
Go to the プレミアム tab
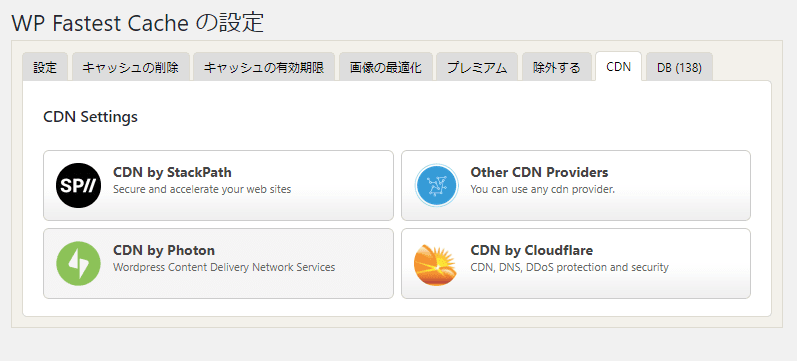477,67
